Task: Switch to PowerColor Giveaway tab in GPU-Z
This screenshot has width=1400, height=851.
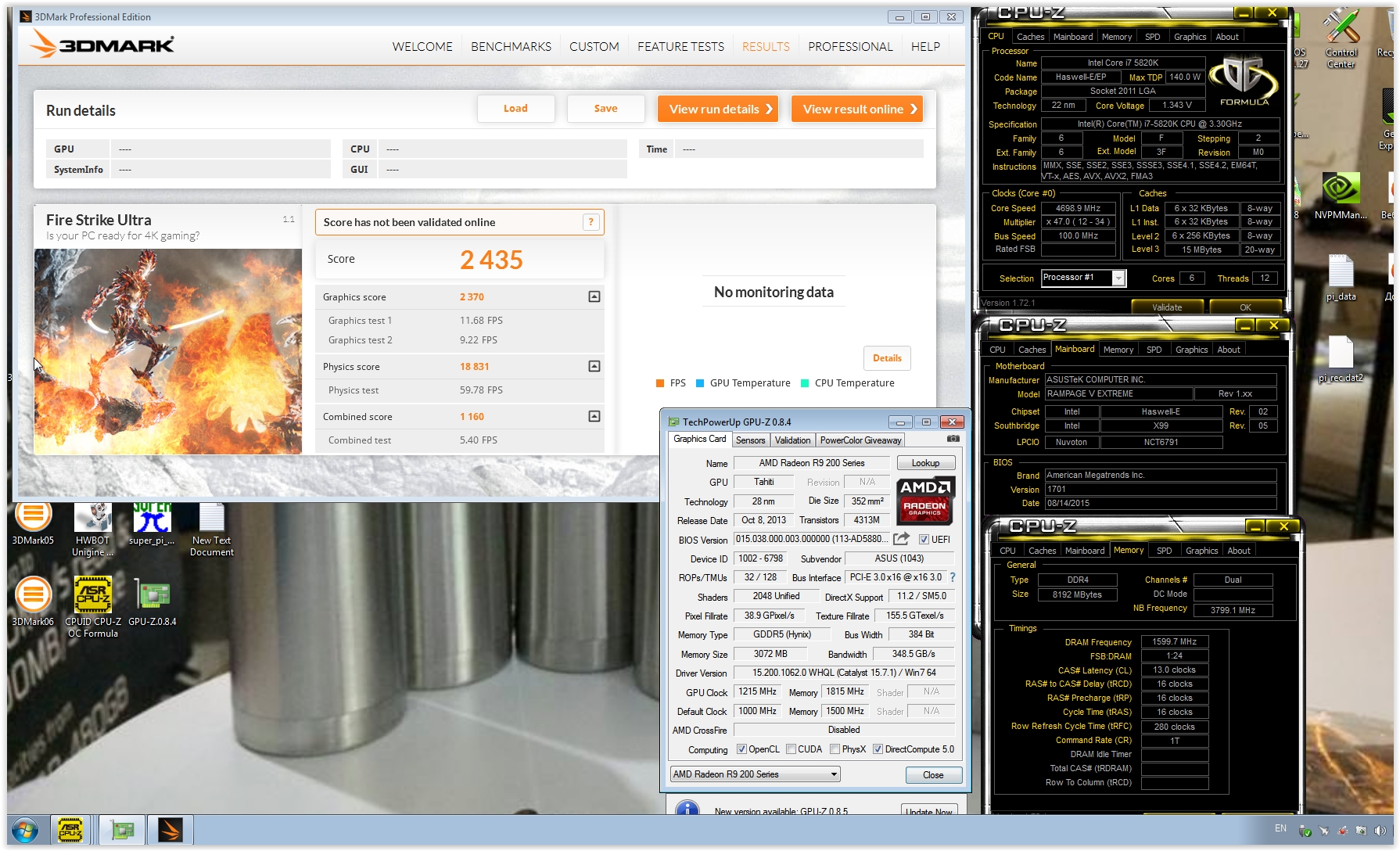Action: point(860,440)
